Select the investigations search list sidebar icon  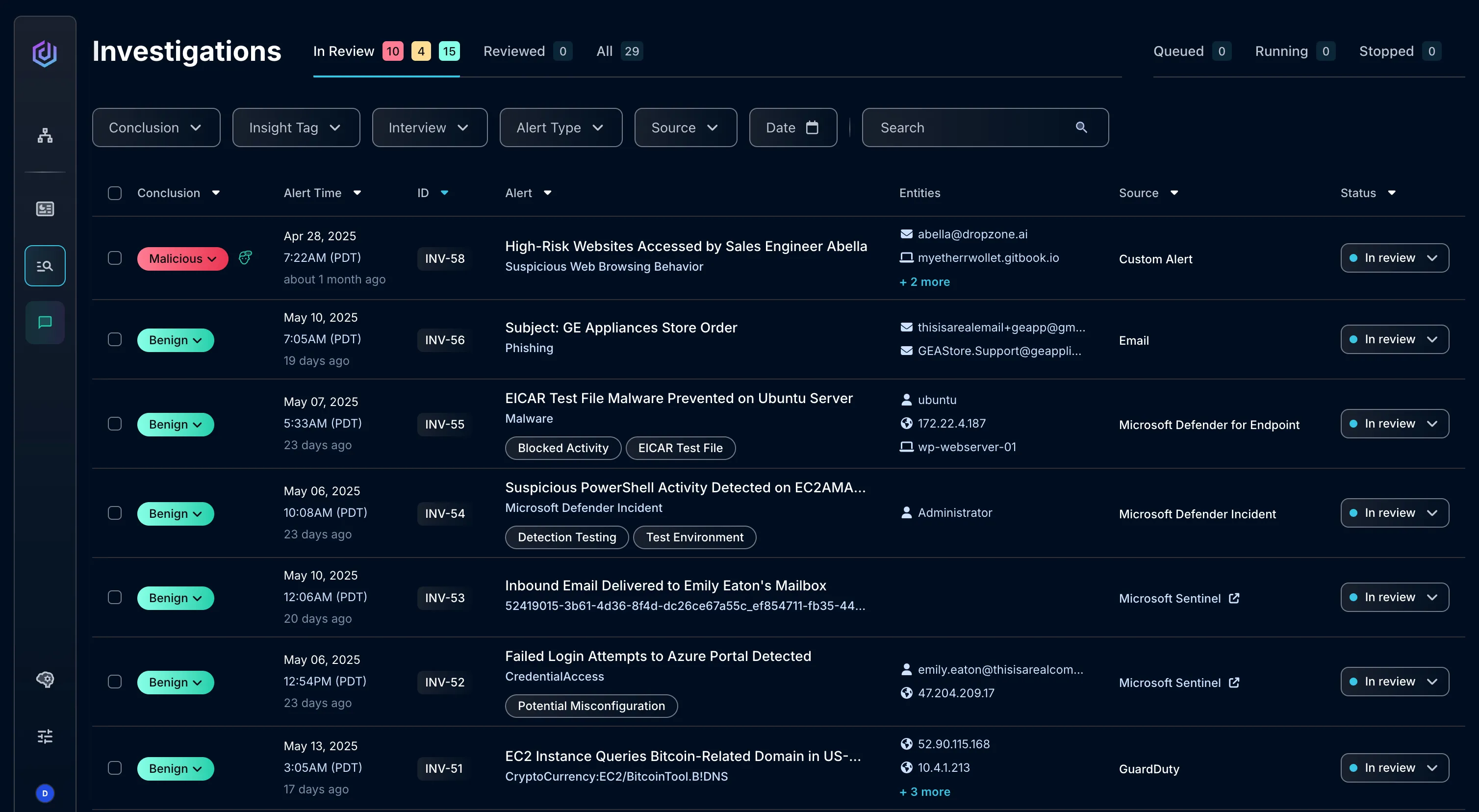pos(45,266)
